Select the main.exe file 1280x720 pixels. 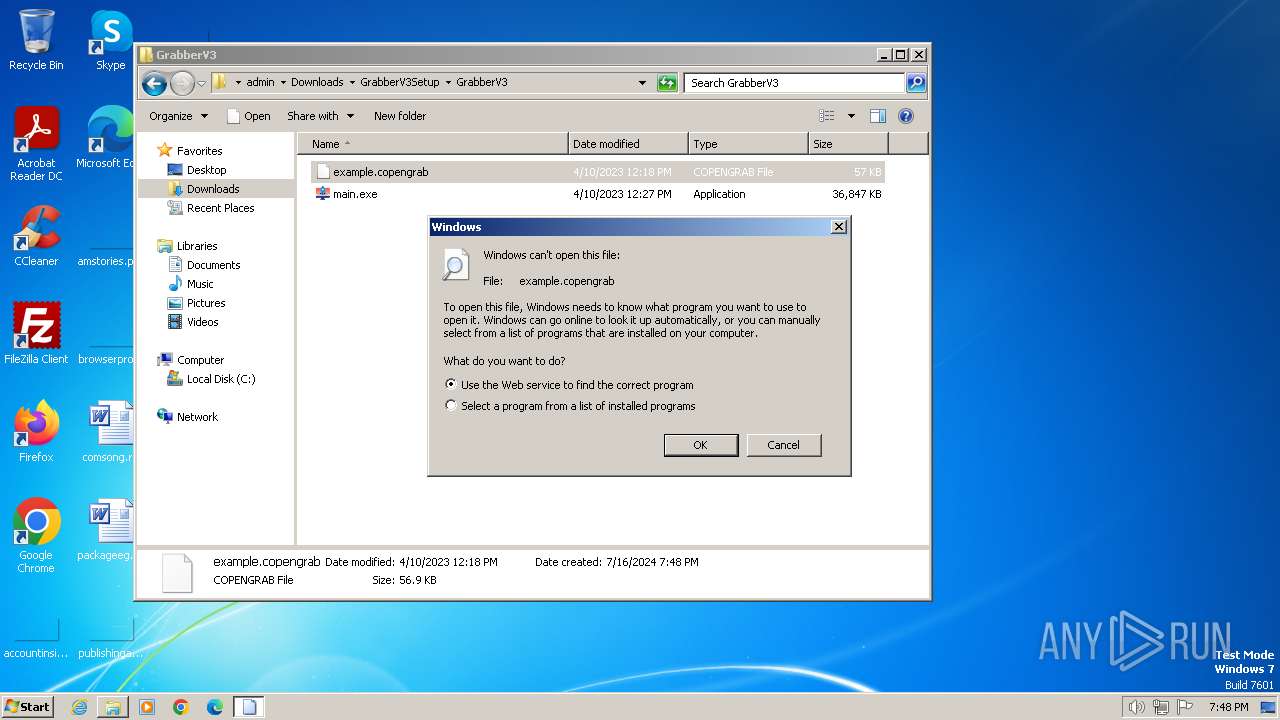tap(355, 194)
